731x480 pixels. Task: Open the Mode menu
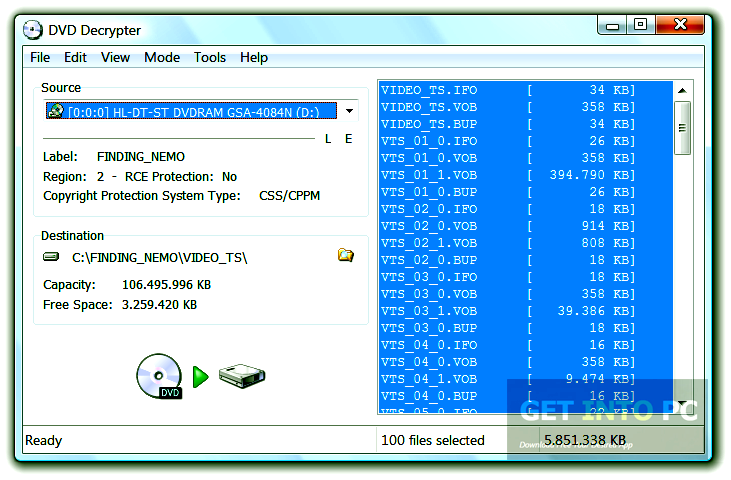coord(162,57)
